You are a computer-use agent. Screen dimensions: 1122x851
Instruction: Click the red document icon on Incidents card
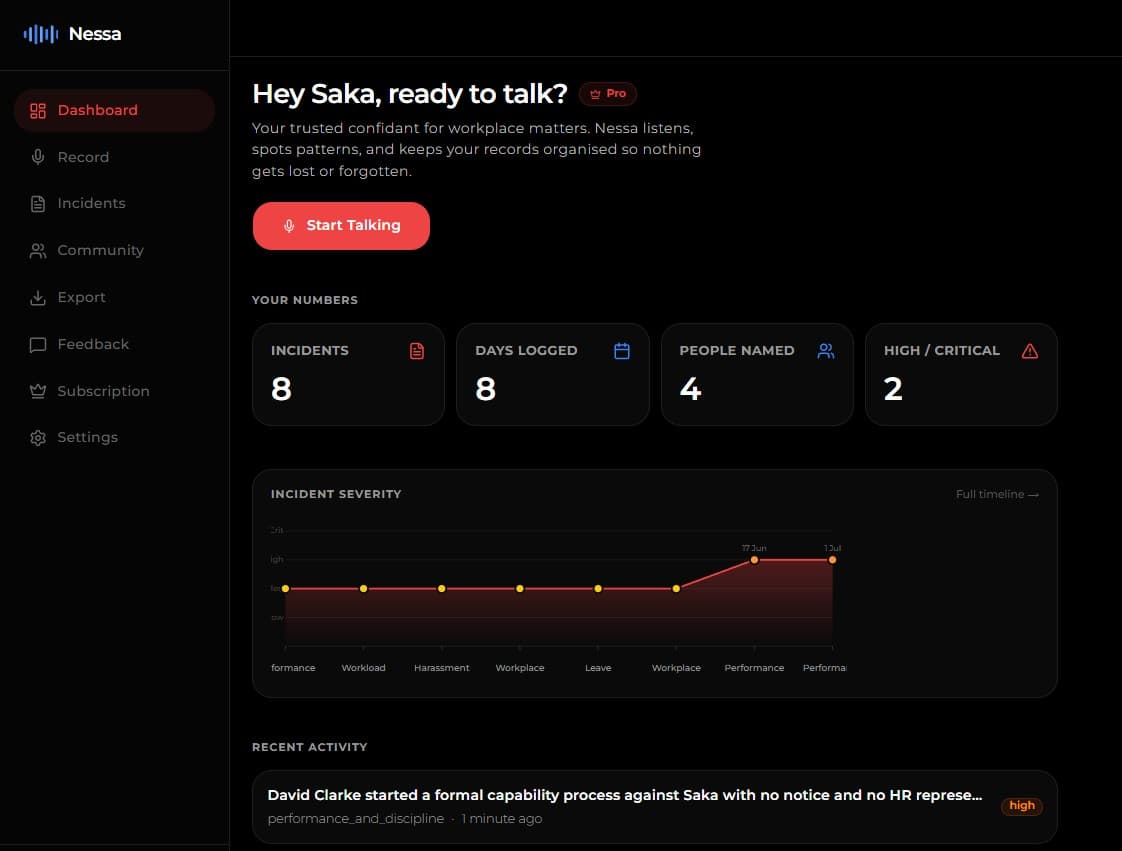pos(416,351)
